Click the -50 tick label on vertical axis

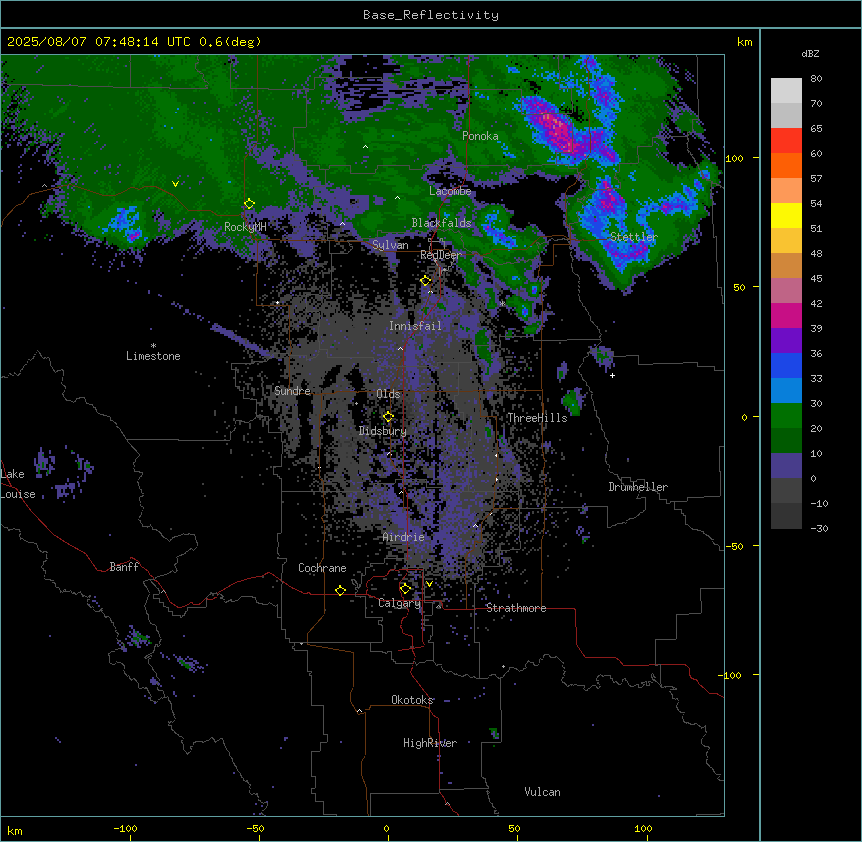coord(734,546)
